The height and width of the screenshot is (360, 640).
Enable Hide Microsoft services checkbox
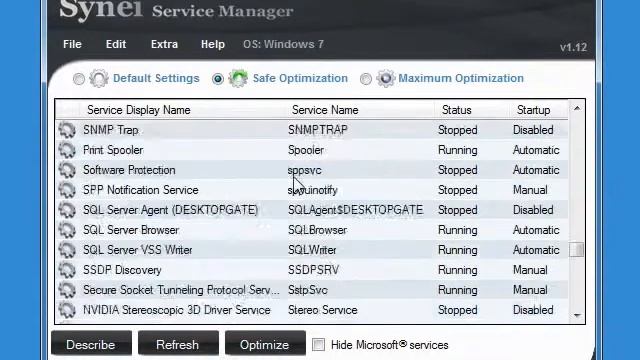[318, 345]
